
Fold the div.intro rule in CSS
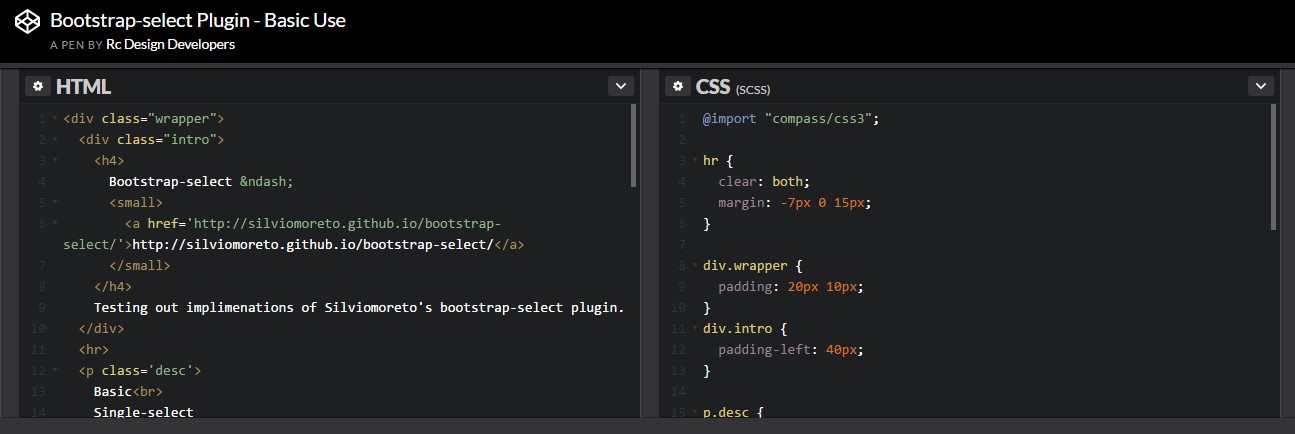coord(694,329)
